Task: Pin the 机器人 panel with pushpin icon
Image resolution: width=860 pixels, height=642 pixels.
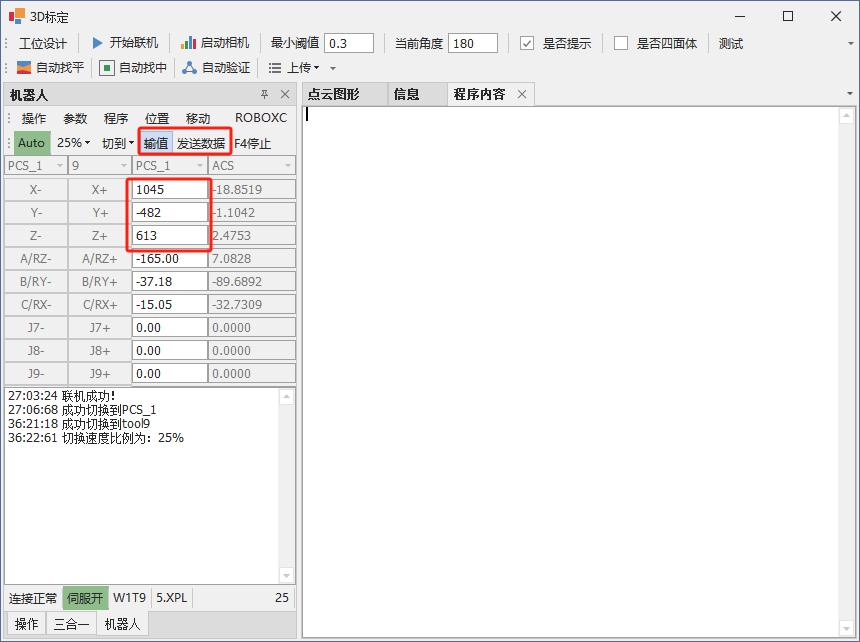Action: (x=265, y=95)
